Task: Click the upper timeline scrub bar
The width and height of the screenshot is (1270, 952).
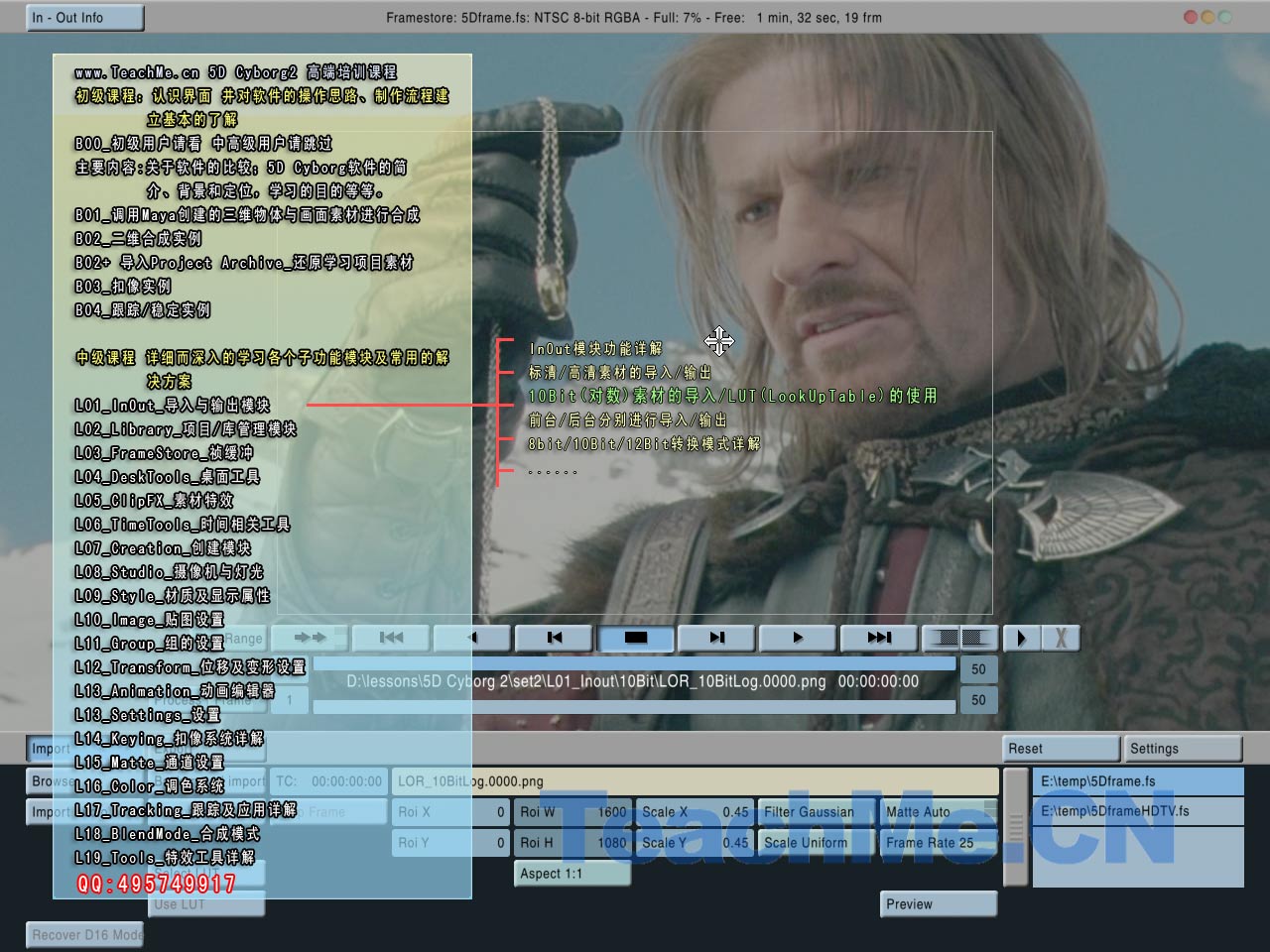Action: (x=635, y=663)
